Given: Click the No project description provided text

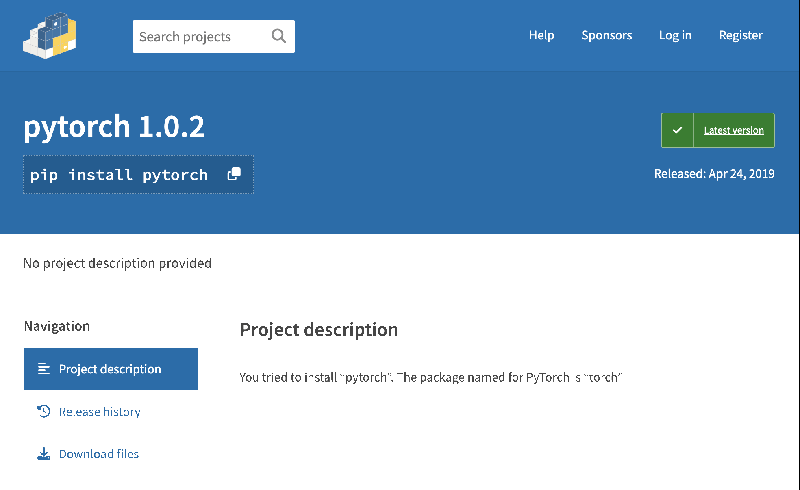Looking at the screenshot, I should point(117,263).
